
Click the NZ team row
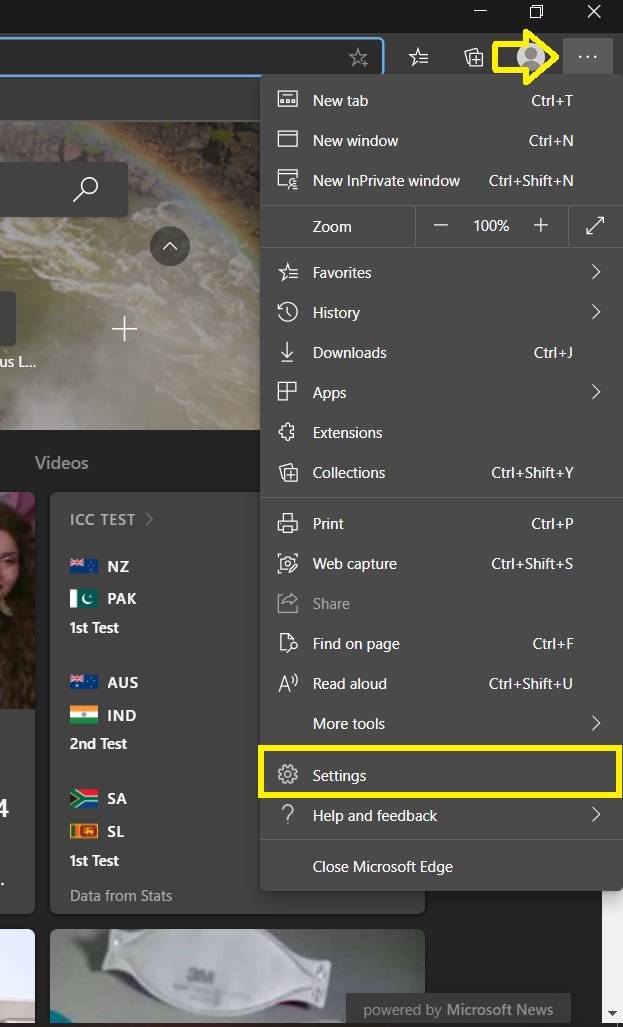(100, 566)
